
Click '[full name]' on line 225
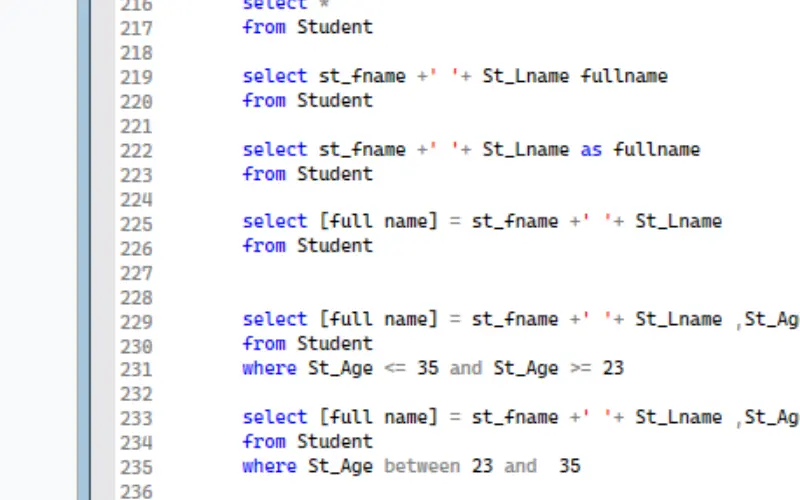tap(379, 221)
